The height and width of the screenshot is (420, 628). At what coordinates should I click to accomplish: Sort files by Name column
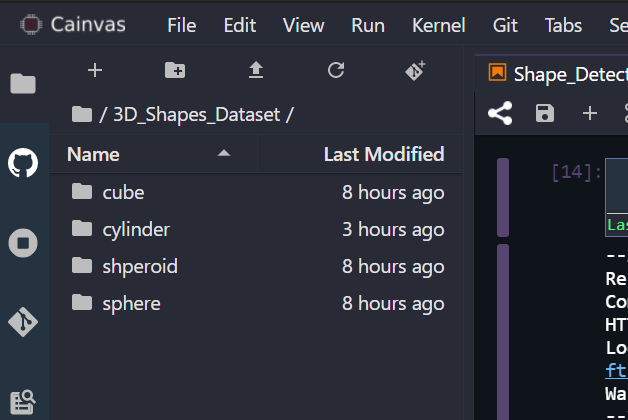[93, 154]
